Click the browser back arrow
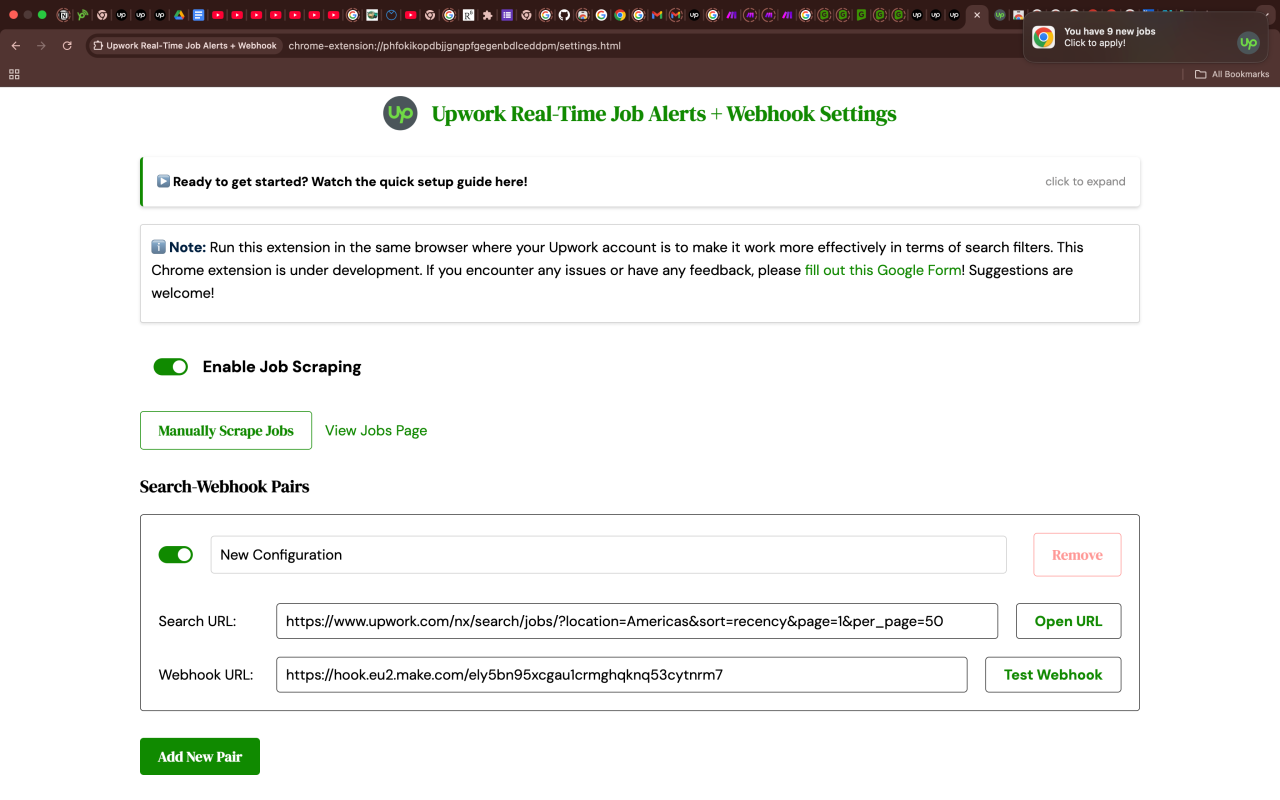 pos(16,46)
